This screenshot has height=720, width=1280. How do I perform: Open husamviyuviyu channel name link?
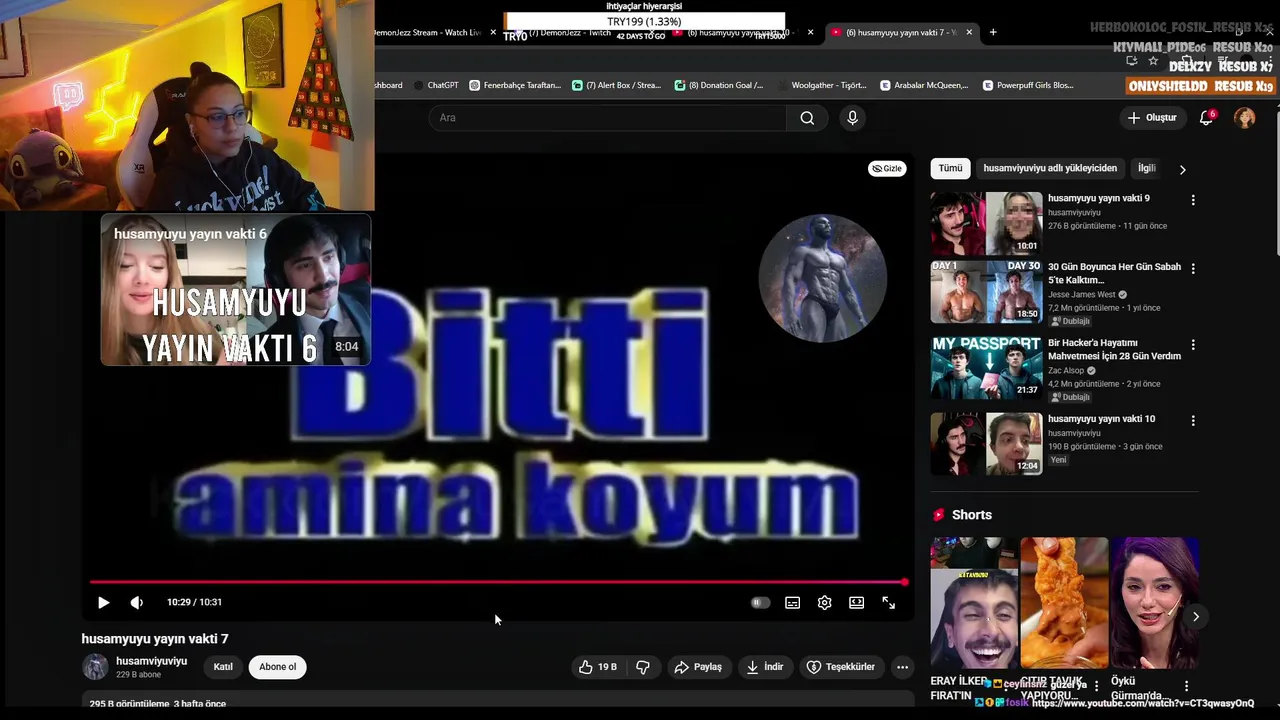point(151,661)
